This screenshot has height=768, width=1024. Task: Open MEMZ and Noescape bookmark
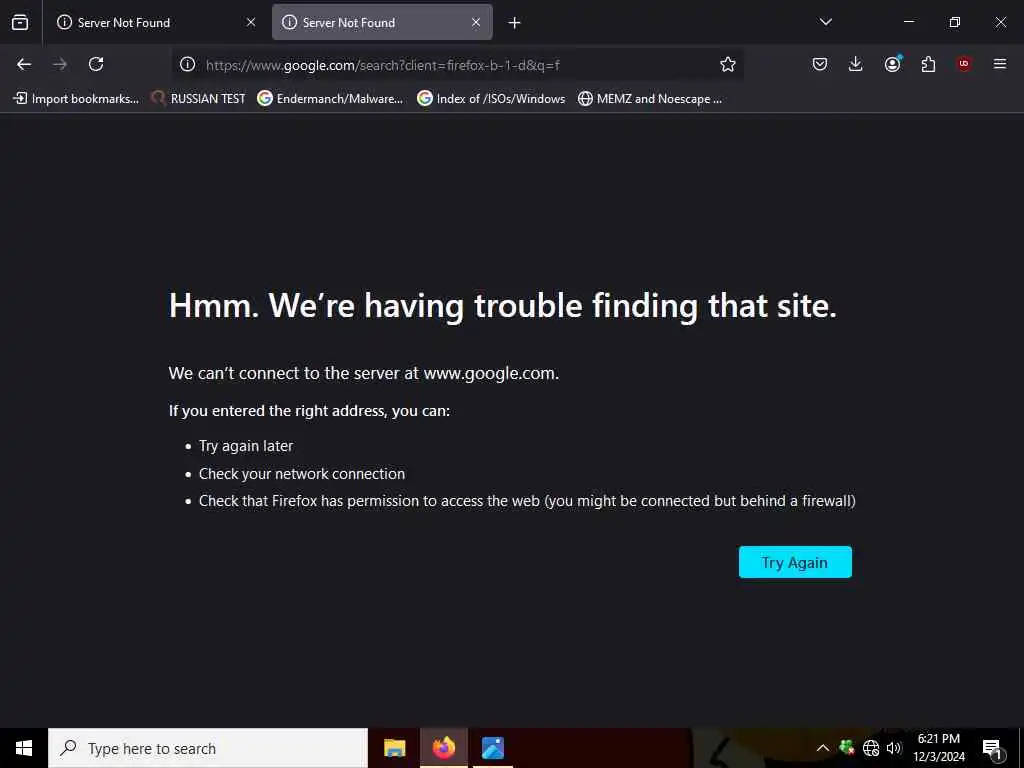pyautogui.click(x=650, y=99)
